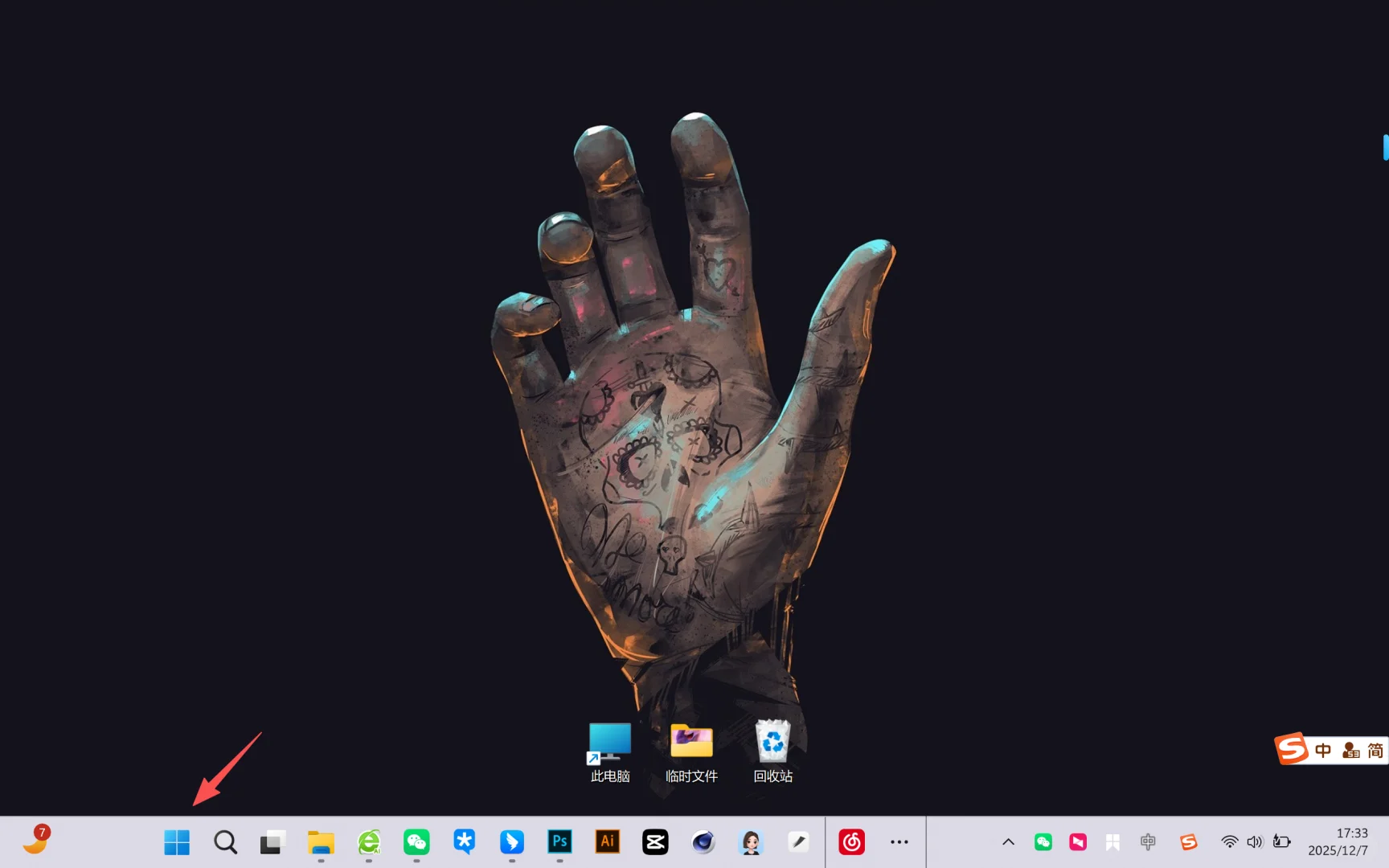1389x868 pixels.
Task: Switch to Photoshop on the taskbar
Action: (x=559, y=842)
